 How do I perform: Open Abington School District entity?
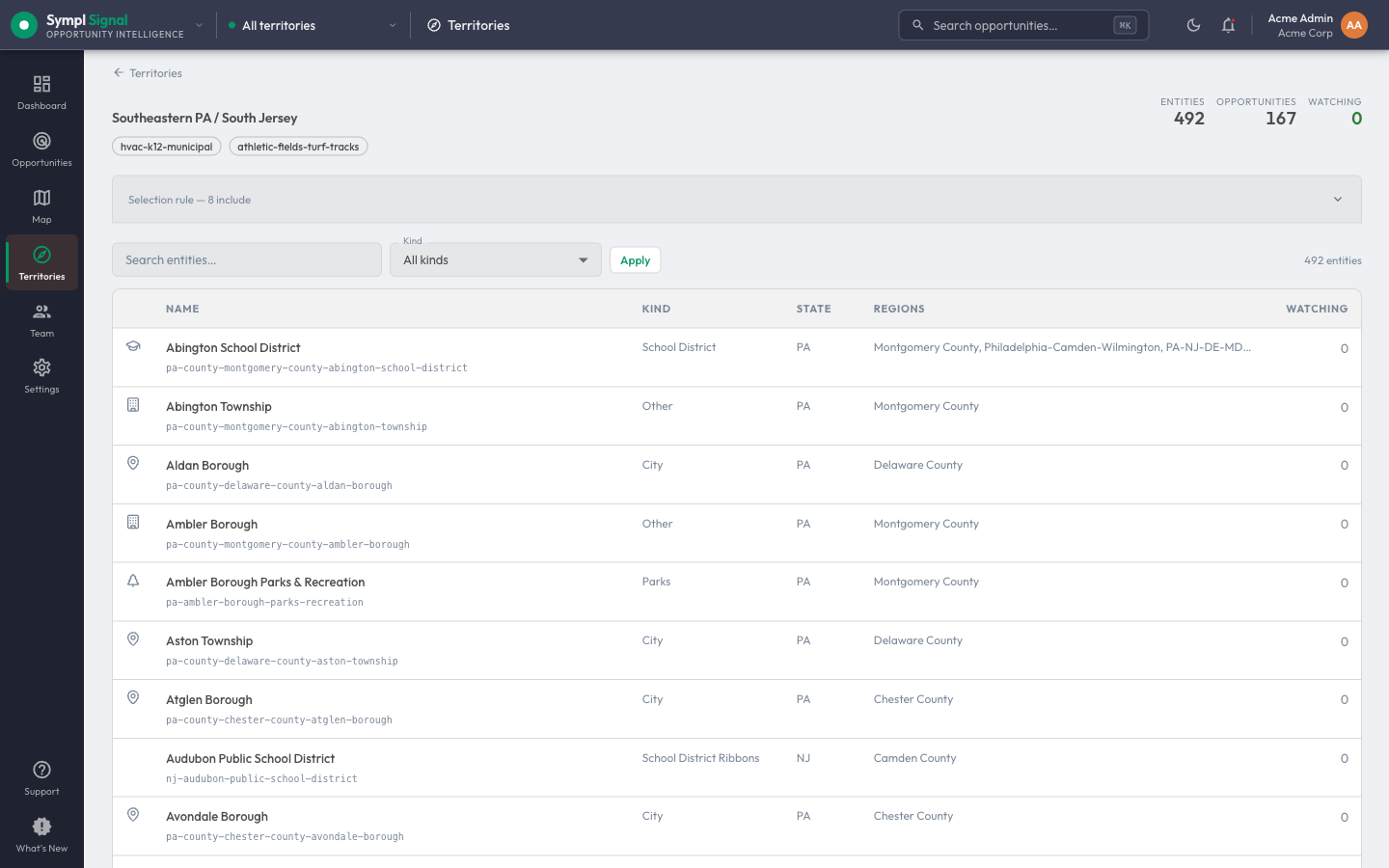click(233, 348)
